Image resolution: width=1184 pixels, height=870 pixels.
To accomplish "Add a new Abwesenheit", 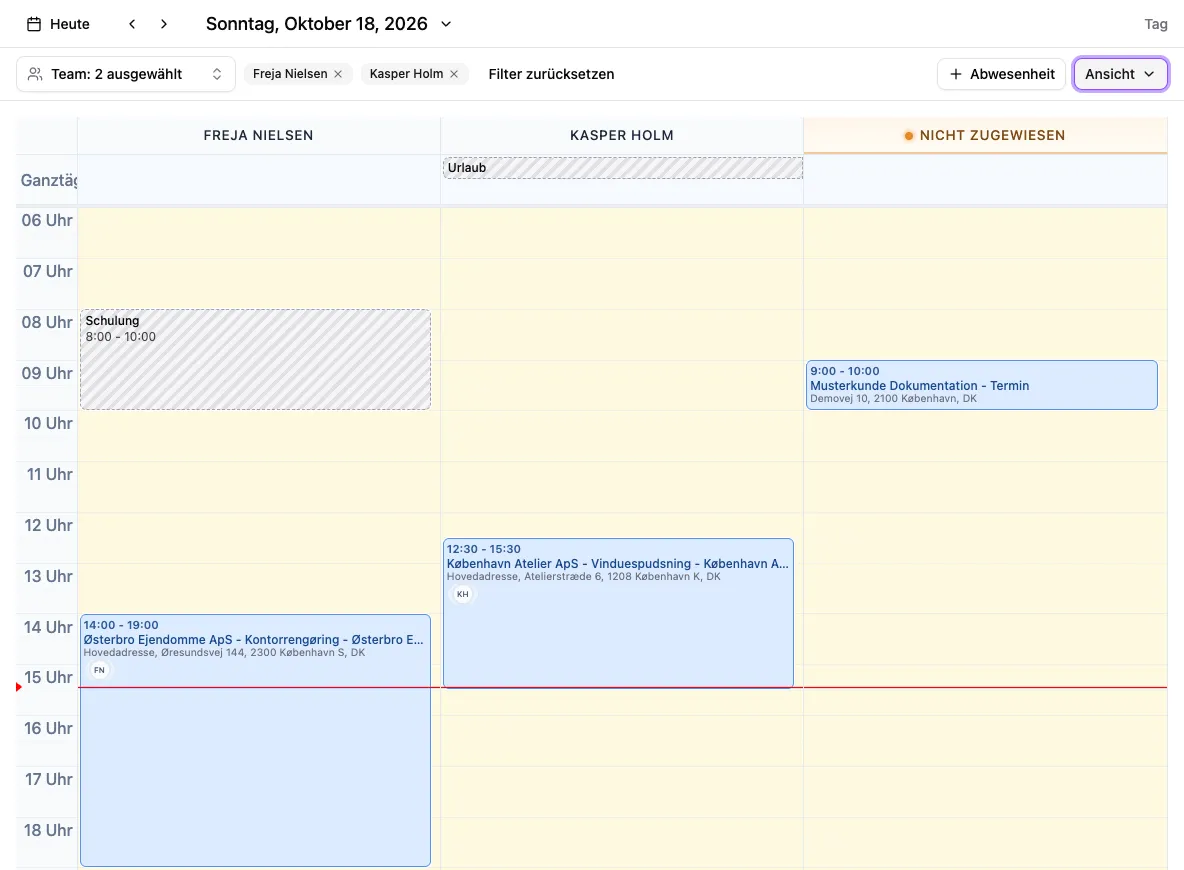I will coord(1001,74).
